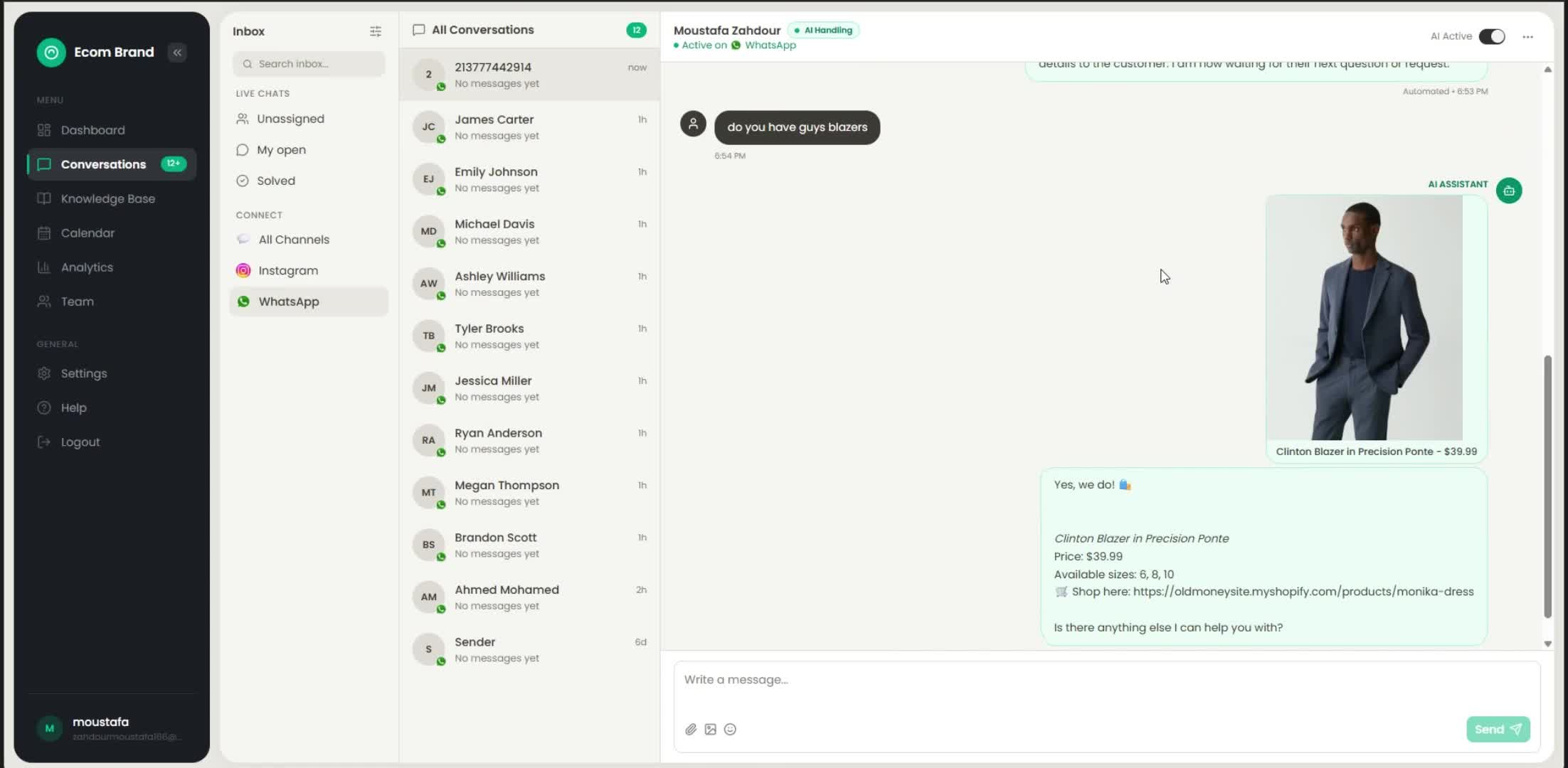The width and height of the screenshot is (1568, 768).
Task: Open the oldmoneysite shop product link
Action: (1303, 592)
